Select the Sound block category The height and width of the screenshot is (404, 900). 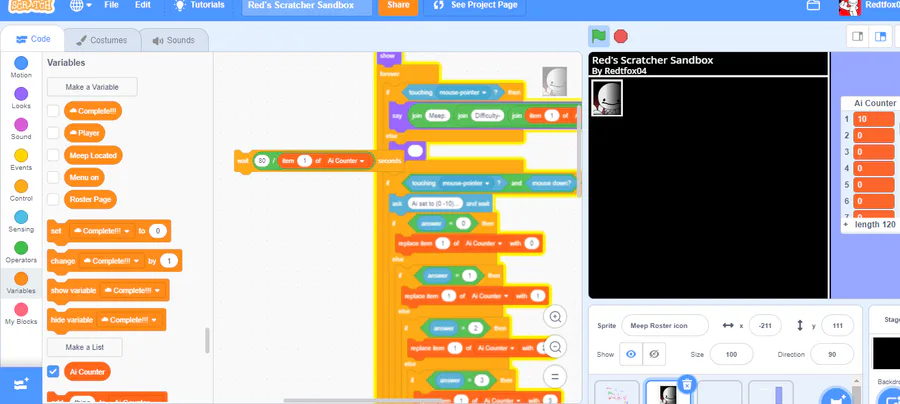pyautogui.click(x=21, y=129)
